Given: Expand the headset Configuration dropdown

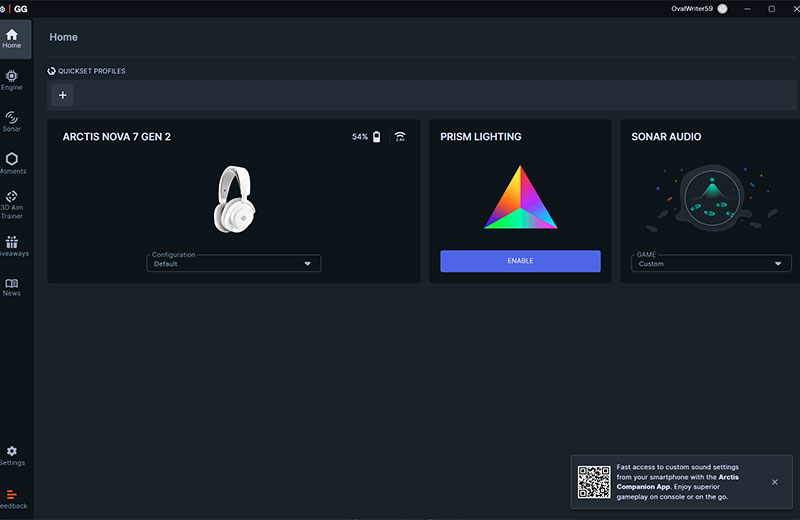Looking at the screenshot, I should point(234,264).
